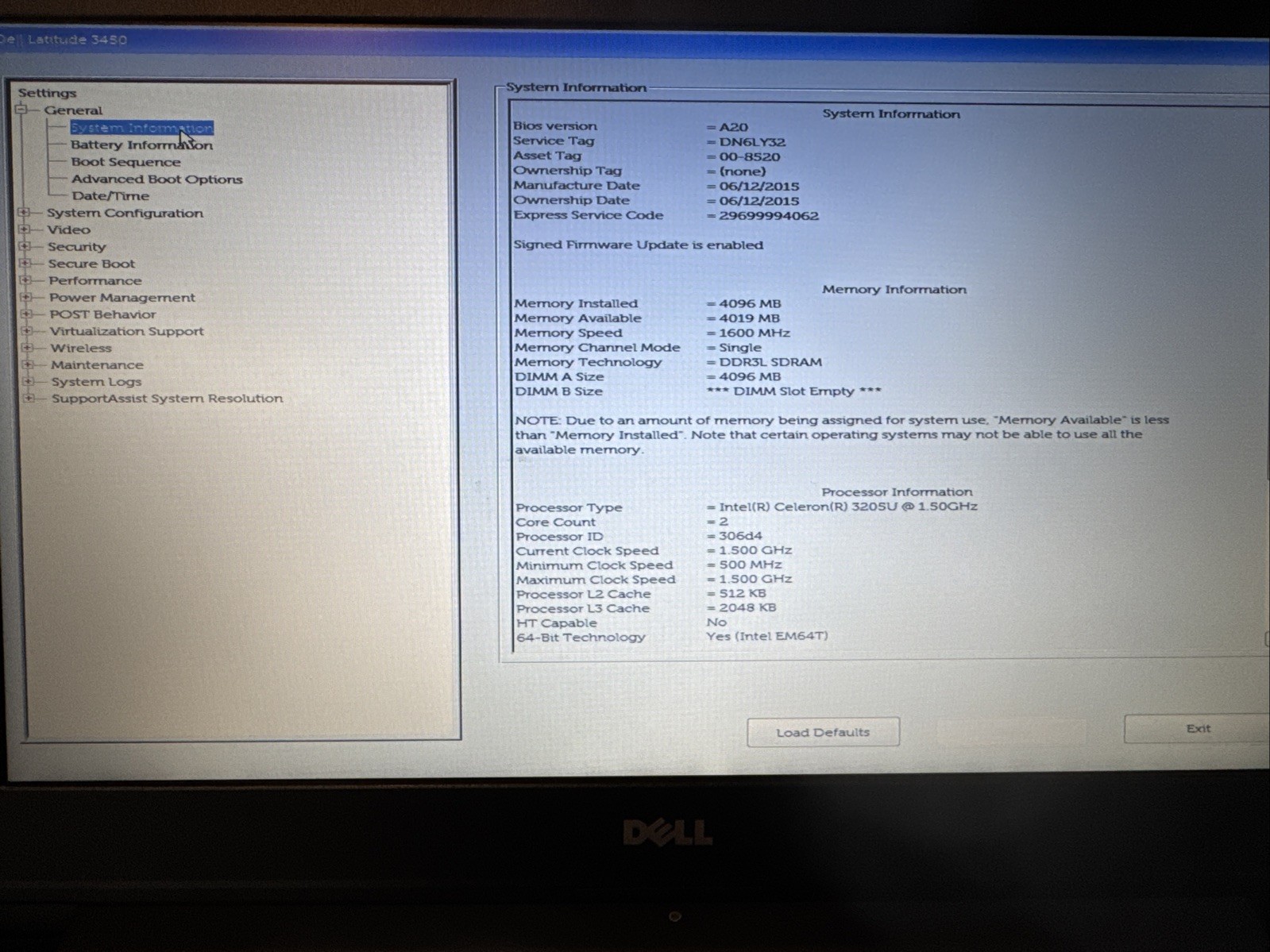The height and width of the screenshot is (952, 1270).
Task: Click the Memory Available value 4019 MB
Action: pyautogui.click(x=749, y=318)
